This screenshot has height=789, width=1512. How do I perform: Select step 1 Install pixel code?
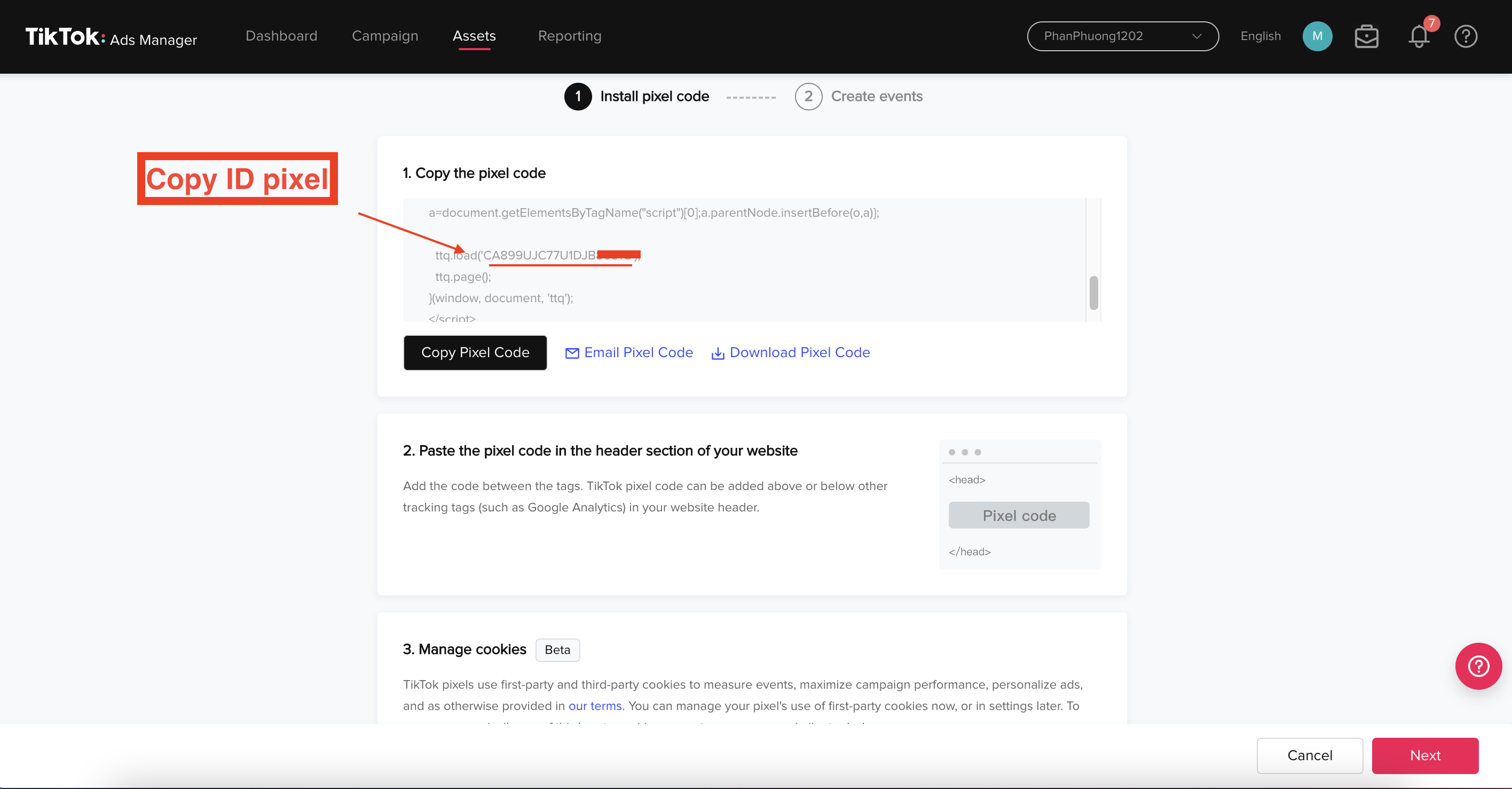(x=637, y=96)
